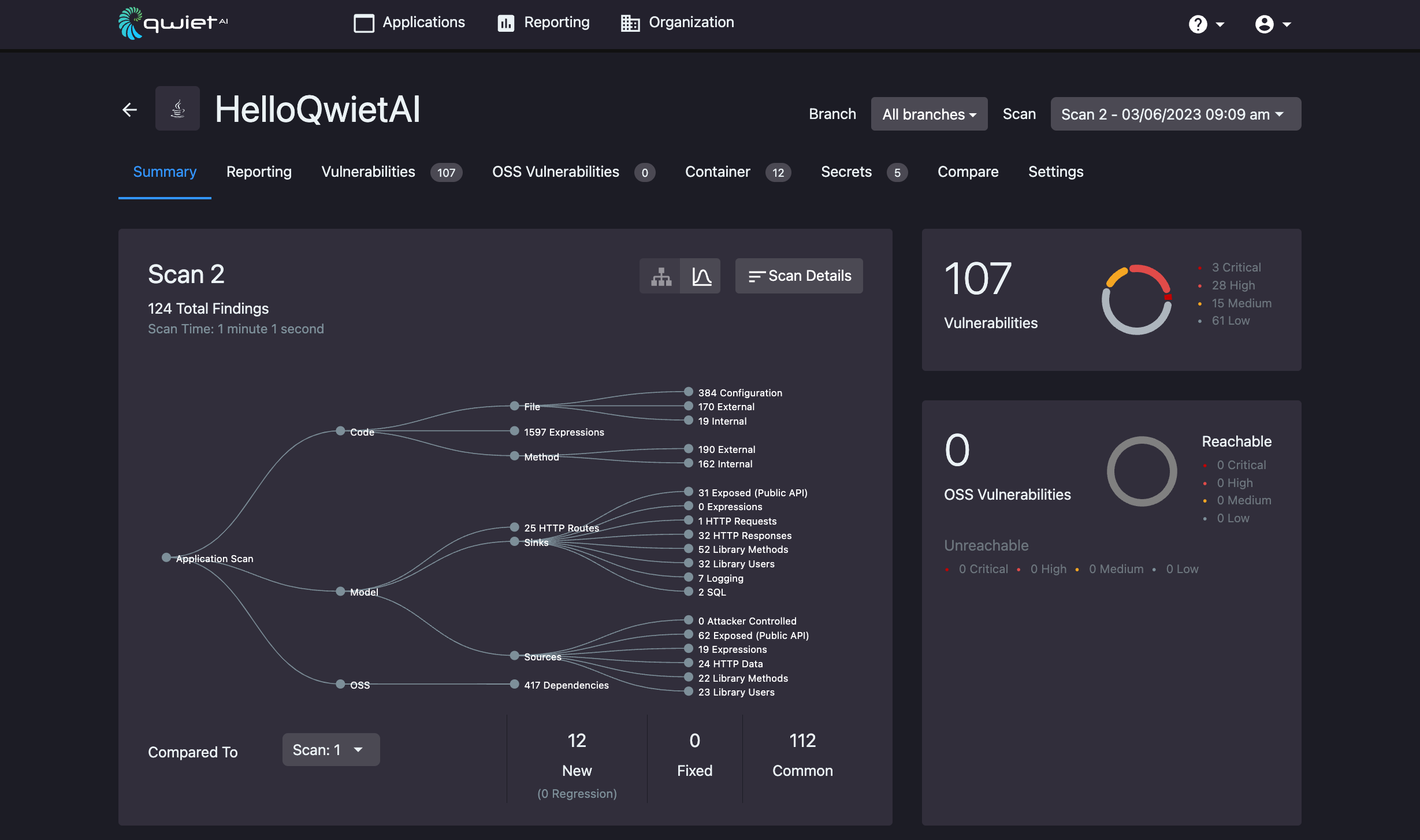Open the OSS Vulnerabilities tab
1420x840 pixels.
[555, 172]
